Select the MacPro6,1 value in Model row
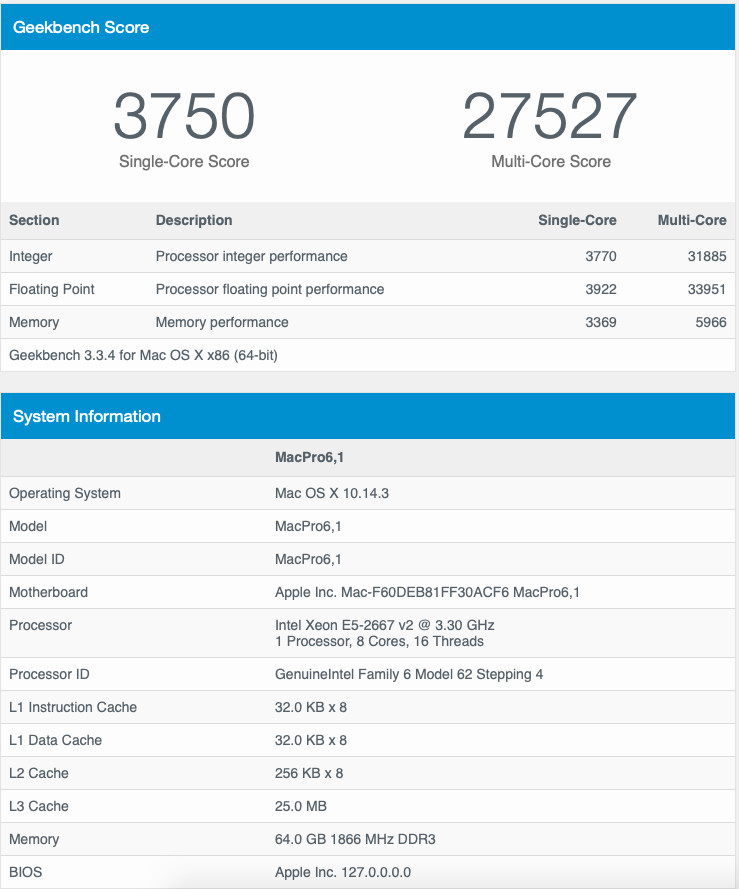Screen dimensions: 739x889 pyautogui.click(x=308, y=526)
